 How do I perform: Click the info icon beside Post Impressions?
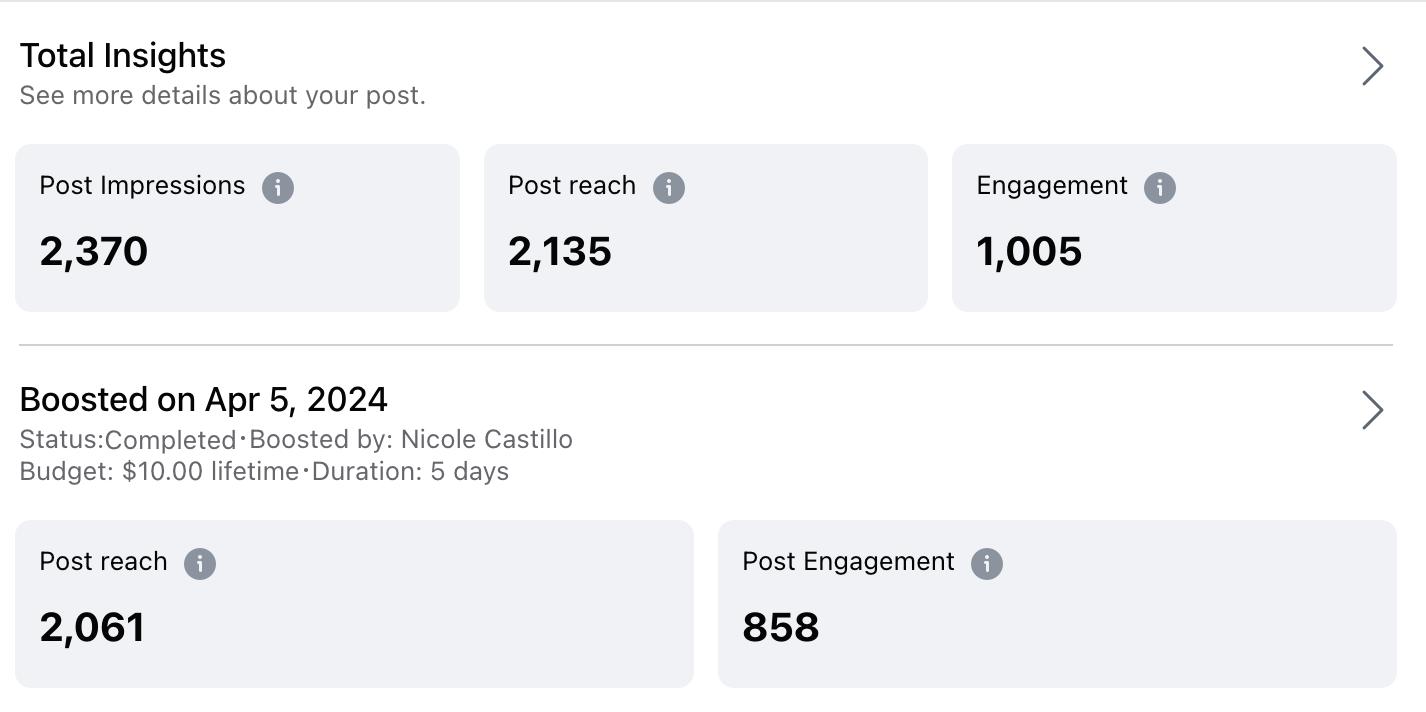(278, 187)
